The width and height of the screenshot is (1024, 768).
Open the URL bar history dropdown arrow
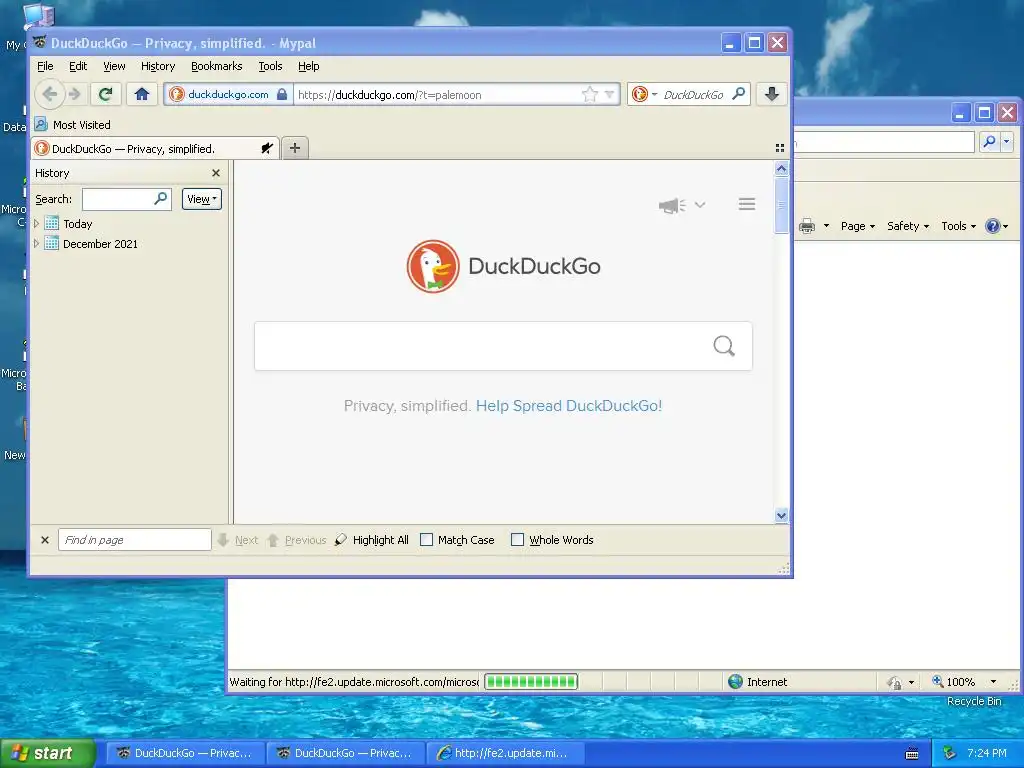coord(609,95)
